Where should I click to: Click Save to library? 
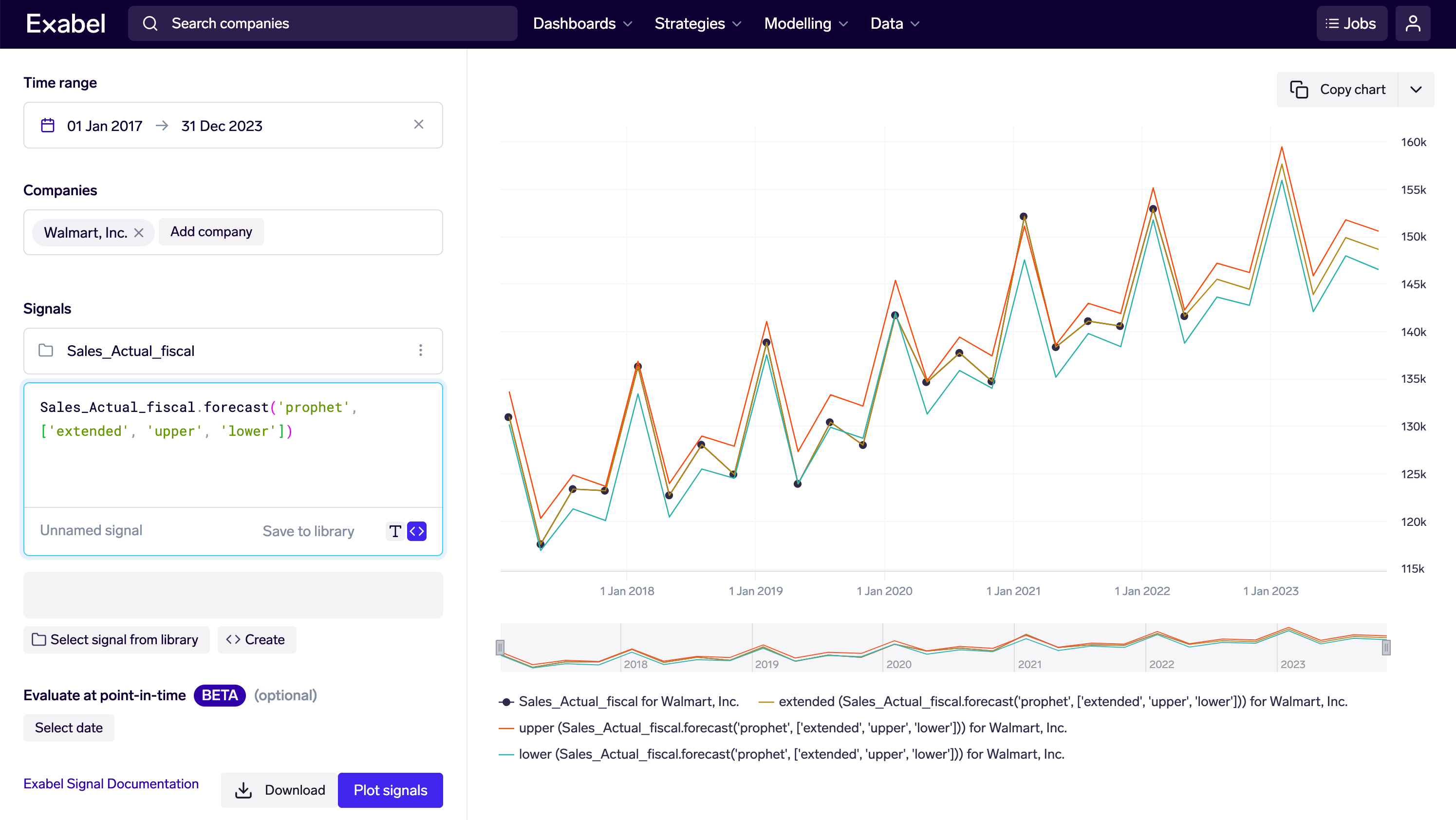click(x=308, y=531)
